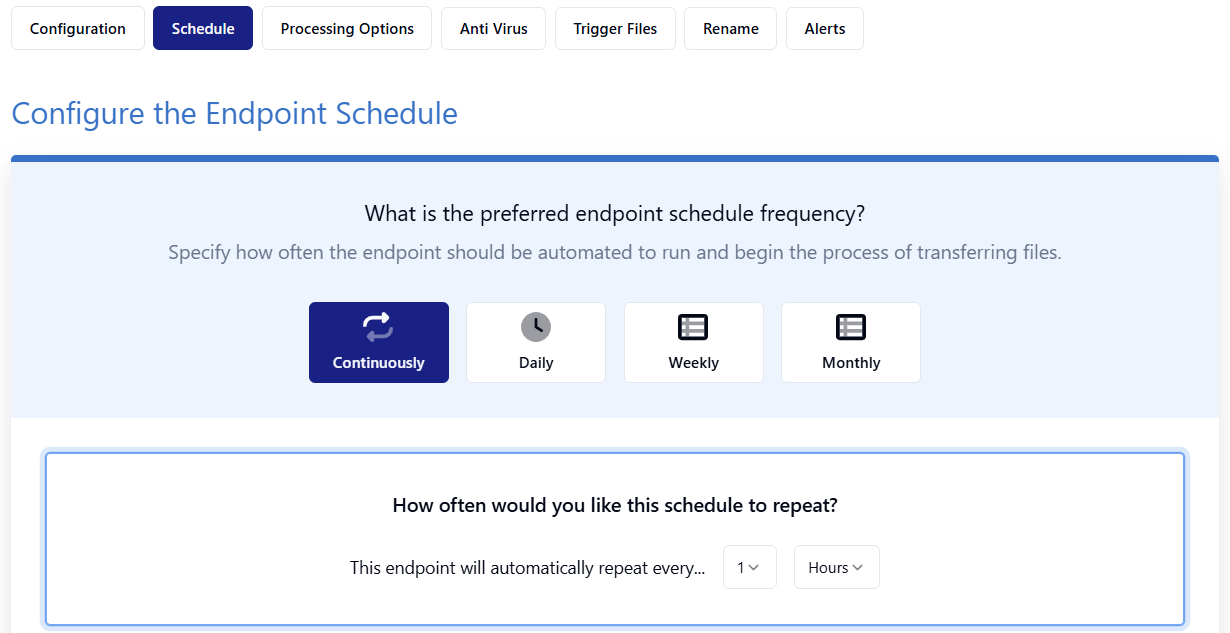This screenshot has height=633, width=1230.
Task: Click the list icon above Monthly
Action: pyautogui.click(x=851, y=327)
